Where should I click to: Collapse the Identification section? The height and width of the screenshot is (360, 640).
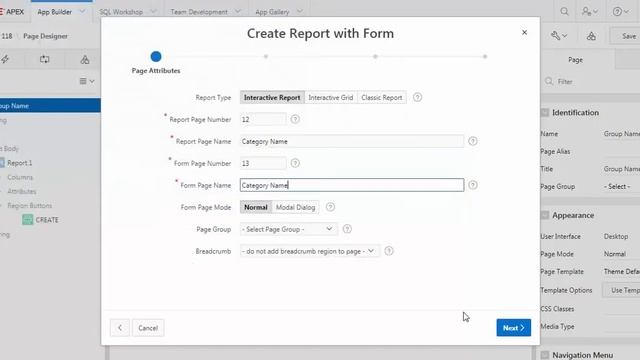[x=545, y=113]
